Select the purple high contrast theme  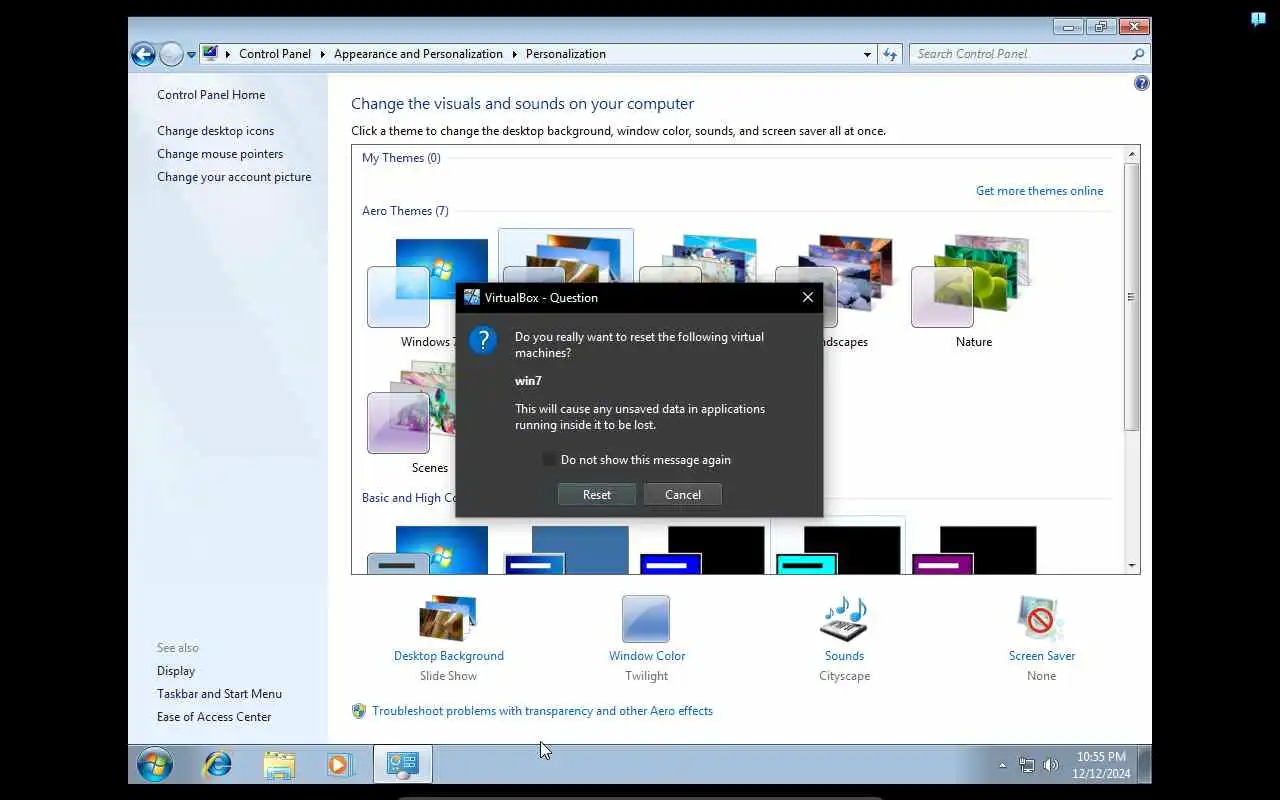click(x=974, y=549)
